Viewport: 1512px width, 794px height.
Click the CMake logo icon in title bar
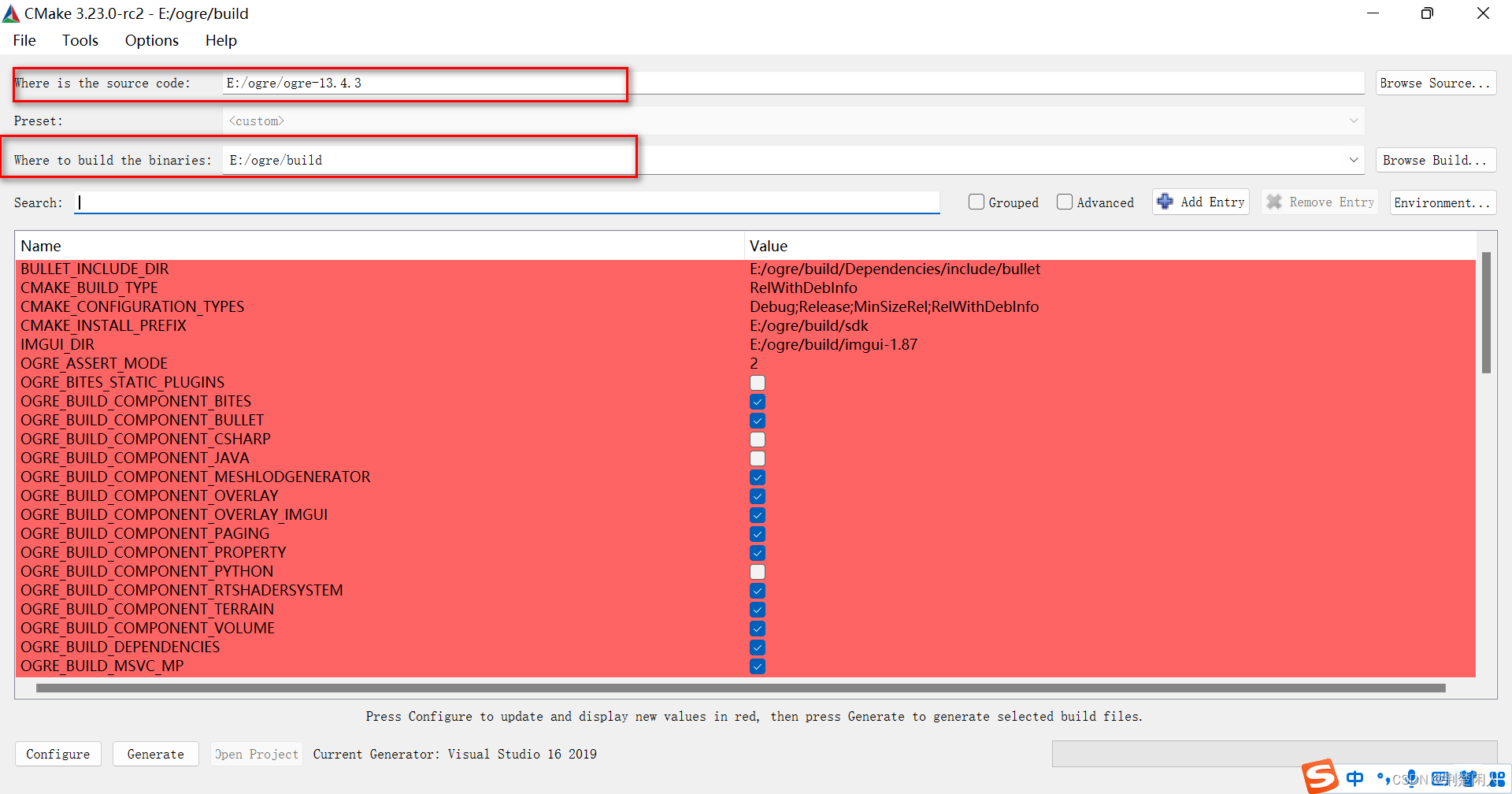coord(11,13)
